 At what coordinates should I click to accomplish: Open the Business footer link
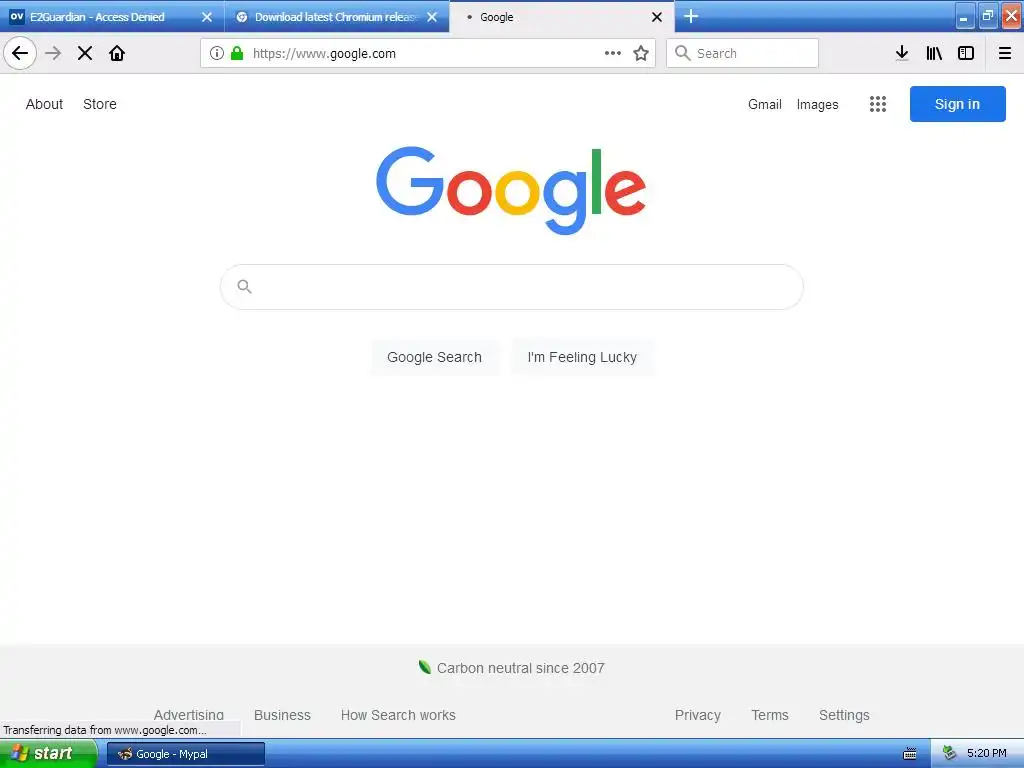pos(282,715)
